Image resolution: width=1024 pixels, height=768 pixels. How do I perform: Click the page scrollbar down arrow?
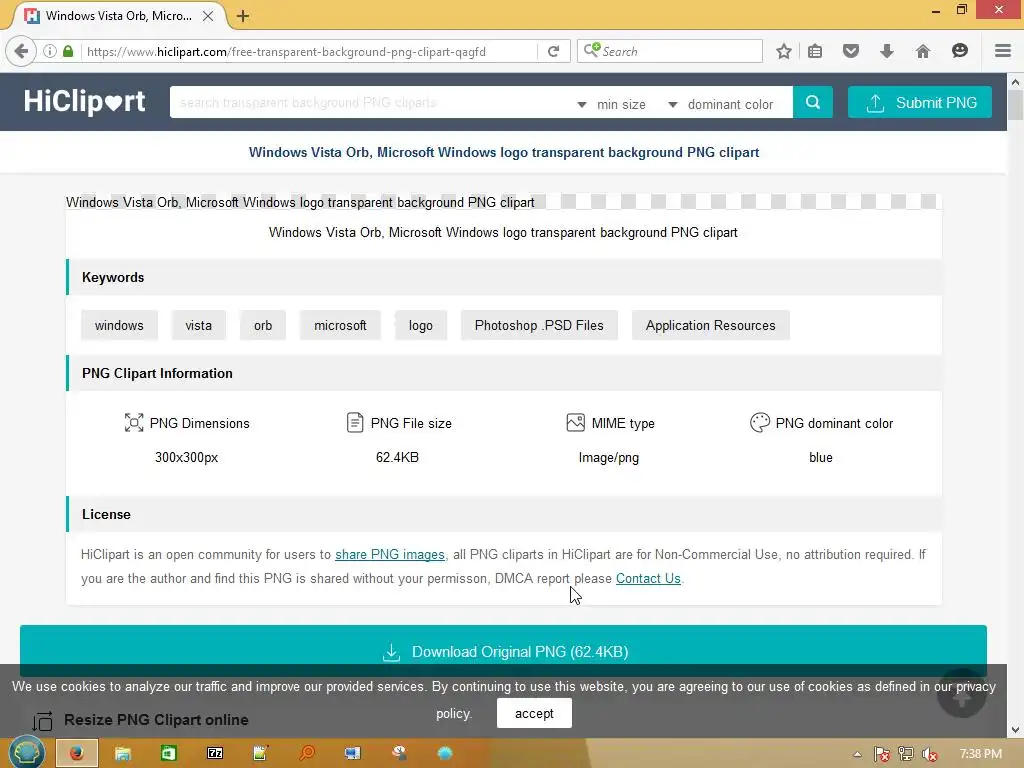click(1015, 729)
